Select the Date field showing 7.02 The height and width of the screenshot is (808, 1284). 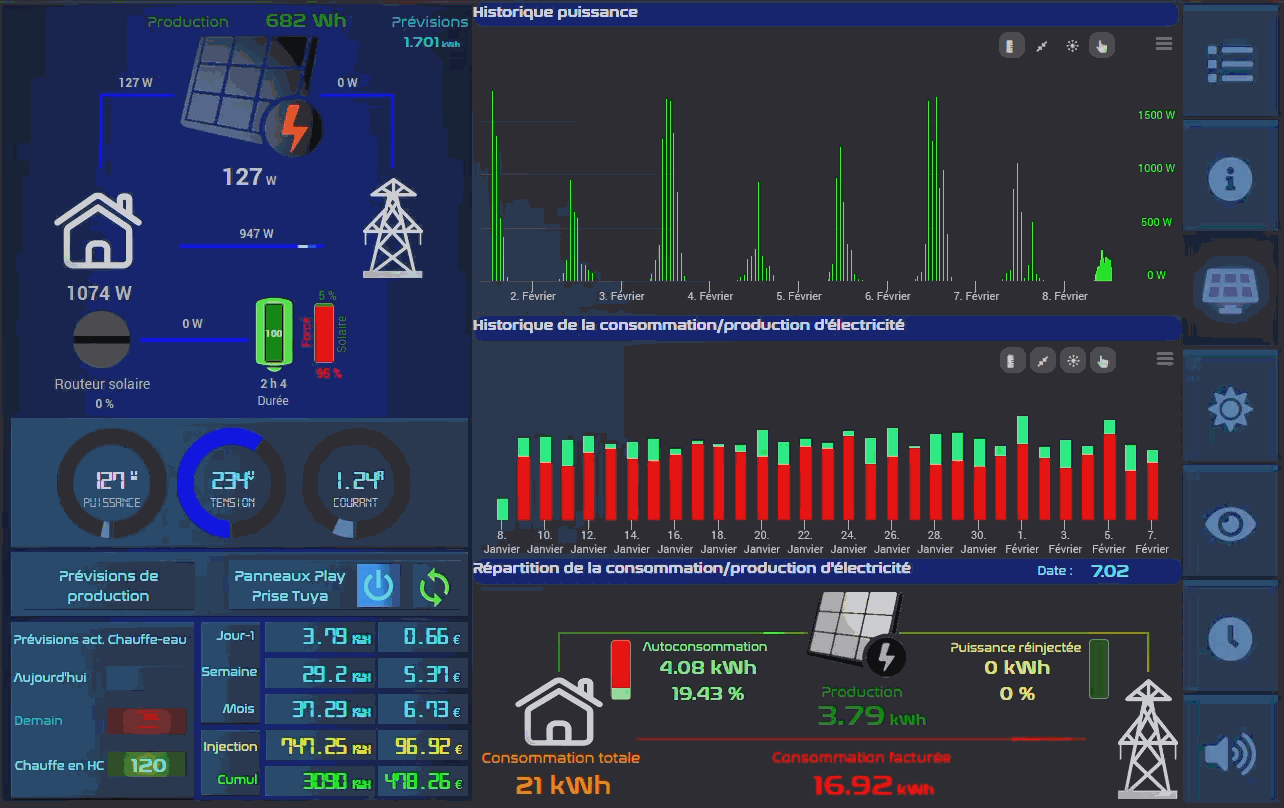coord(1110,571)
